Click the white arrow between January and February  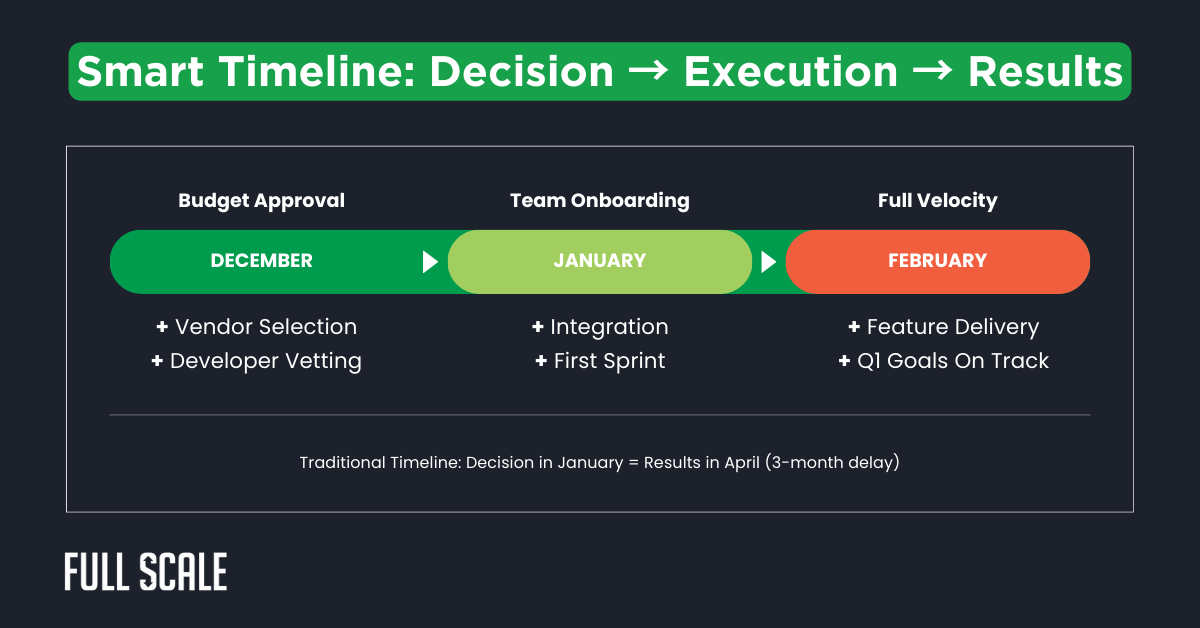(x=768, y=262)
